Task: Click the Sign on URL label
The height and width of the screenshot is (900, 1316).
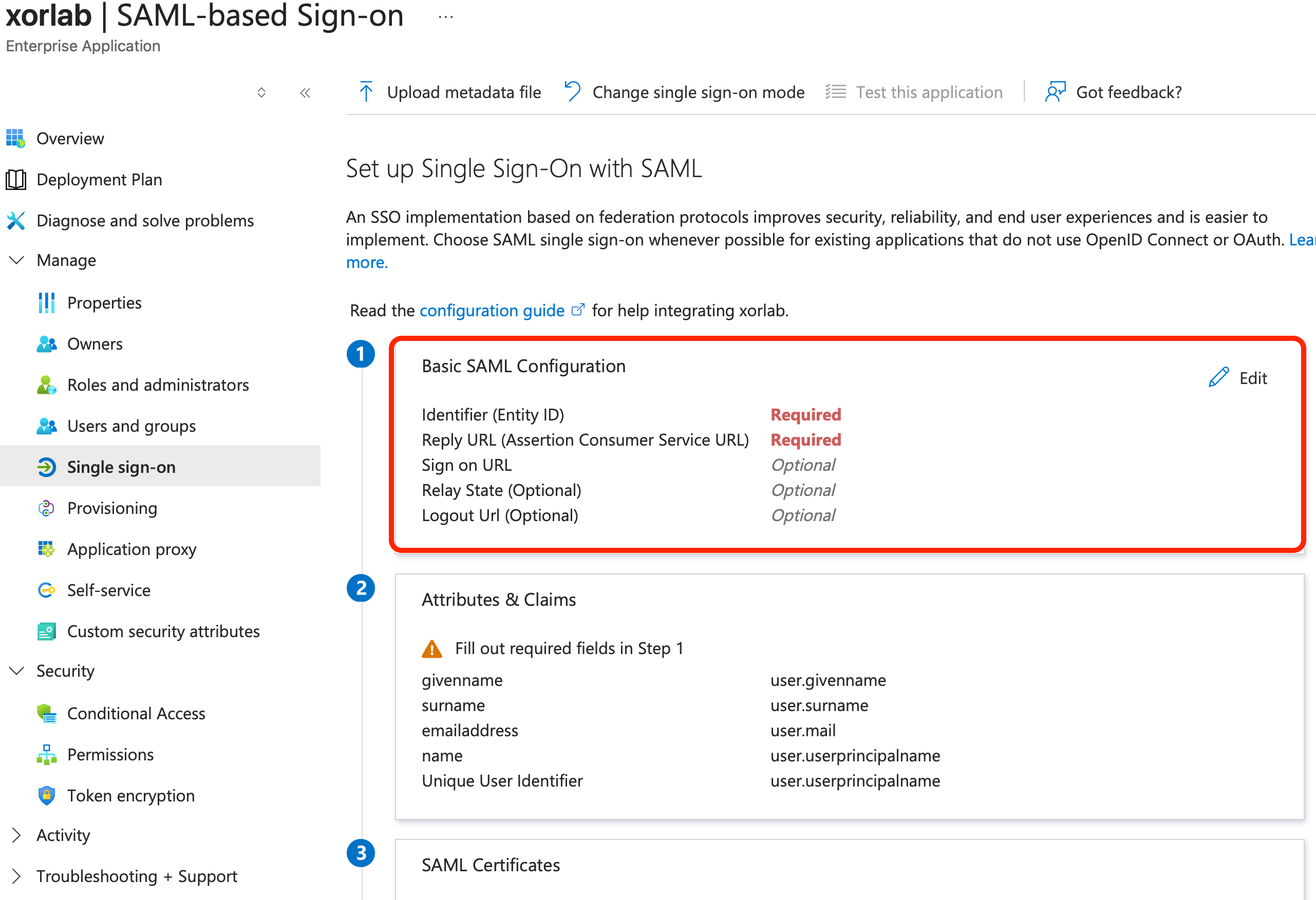Action: [466, 465]
